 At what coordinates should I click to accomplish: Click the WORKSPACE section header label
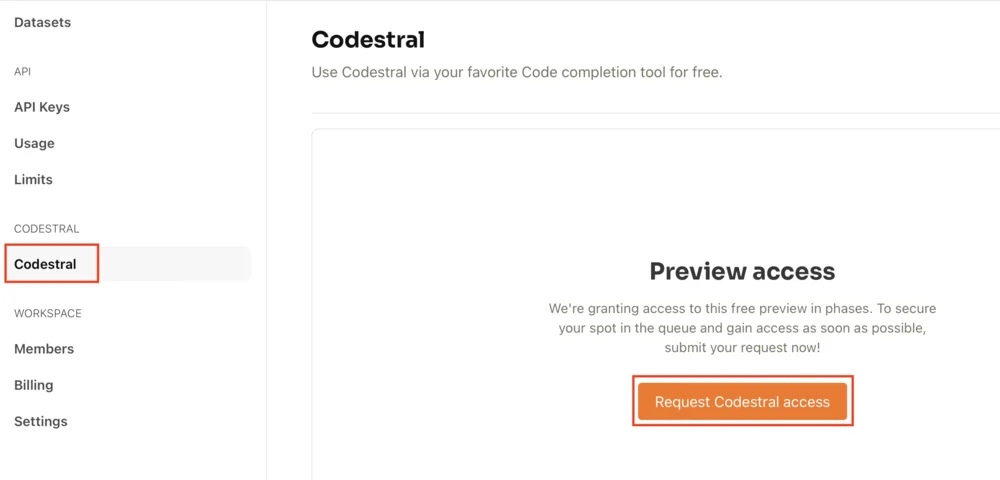48,313
